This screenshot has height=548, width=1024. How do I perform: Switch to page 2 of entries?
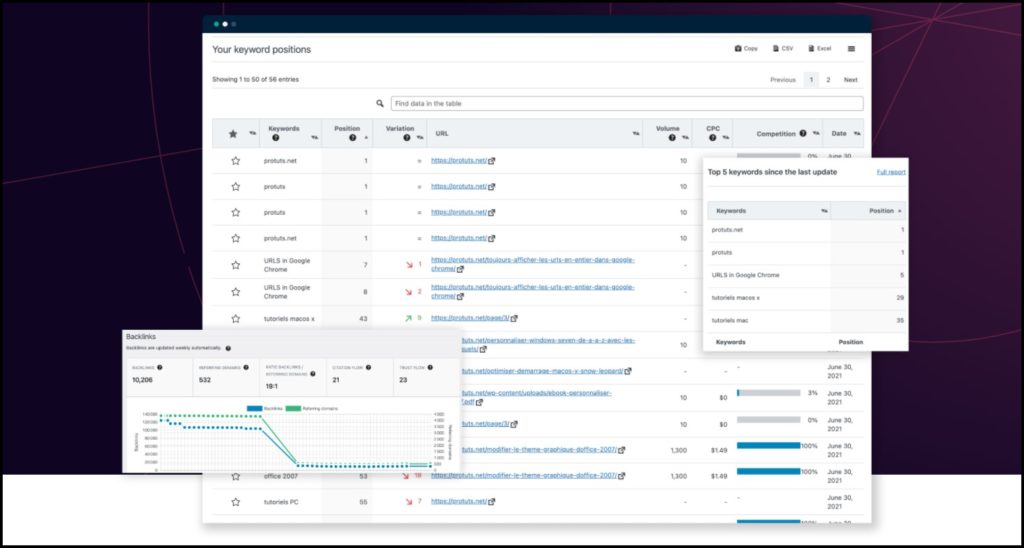point(828,80)
